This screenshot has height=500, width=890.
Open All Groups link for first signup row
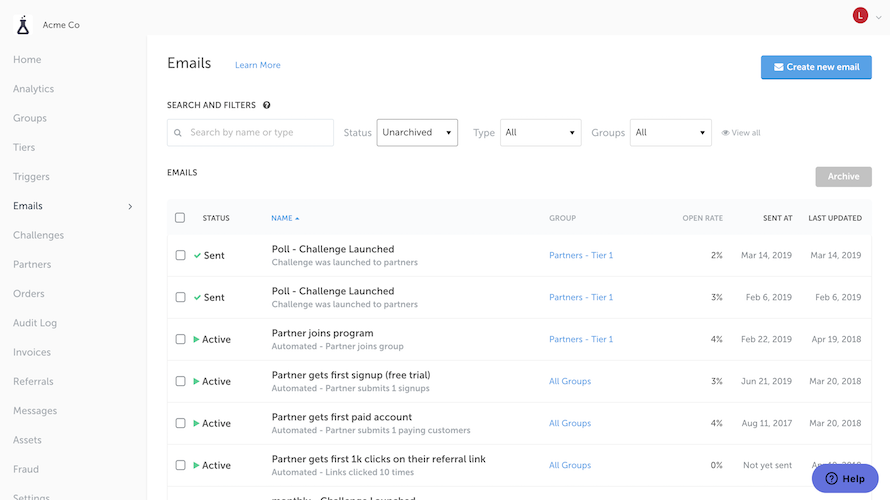(570, 381)
